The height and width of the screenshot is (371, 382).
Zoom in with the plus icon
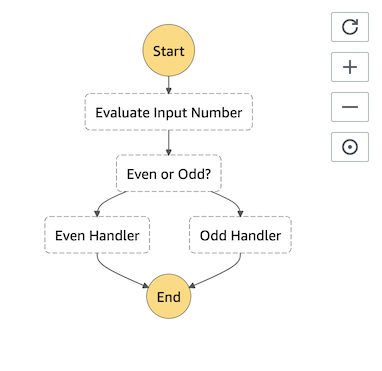pyautogui.click(x=350, y=67)
